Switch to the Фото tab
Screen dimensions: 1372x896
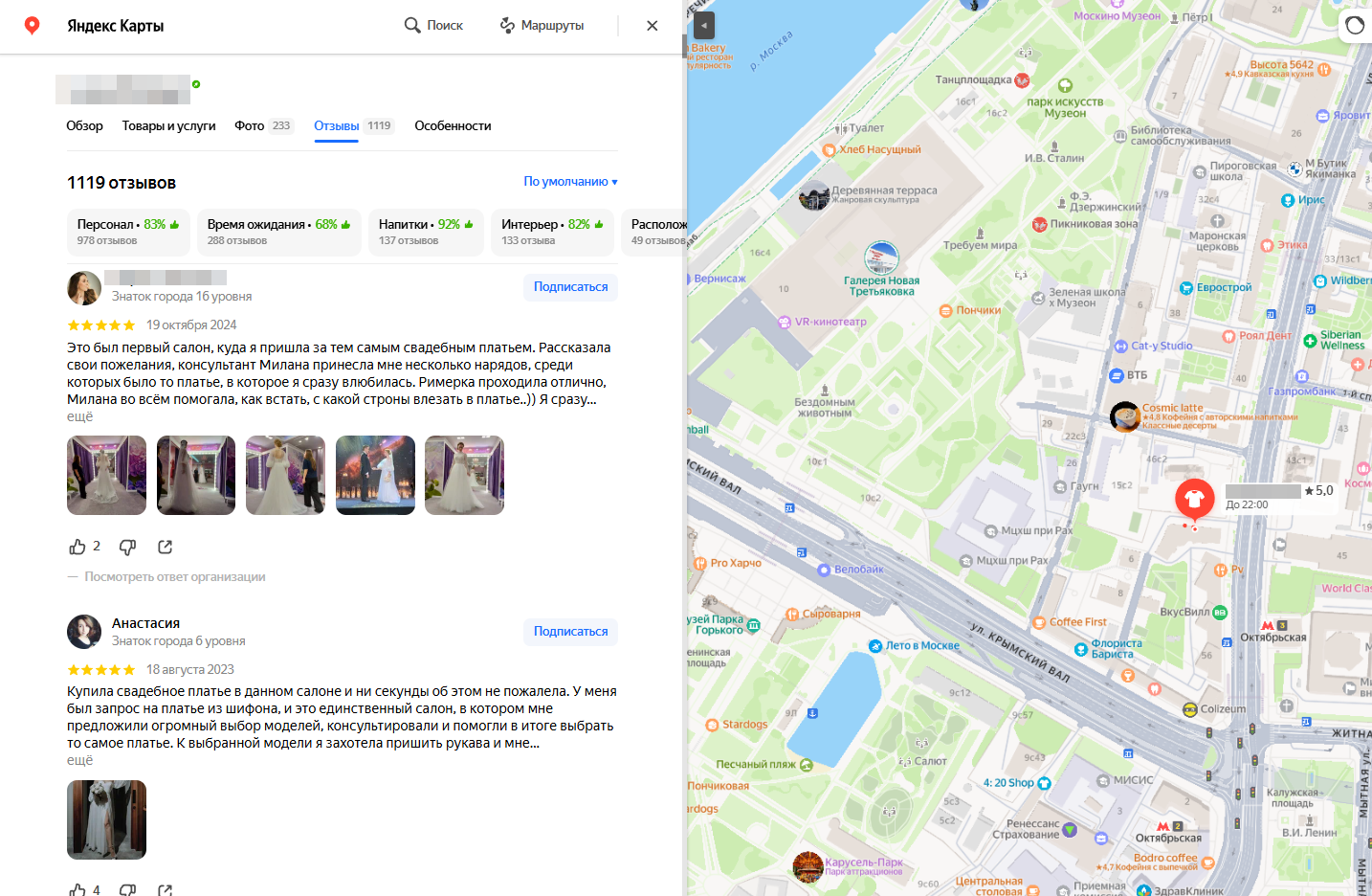pyautogui.click(x=250, y=126)
